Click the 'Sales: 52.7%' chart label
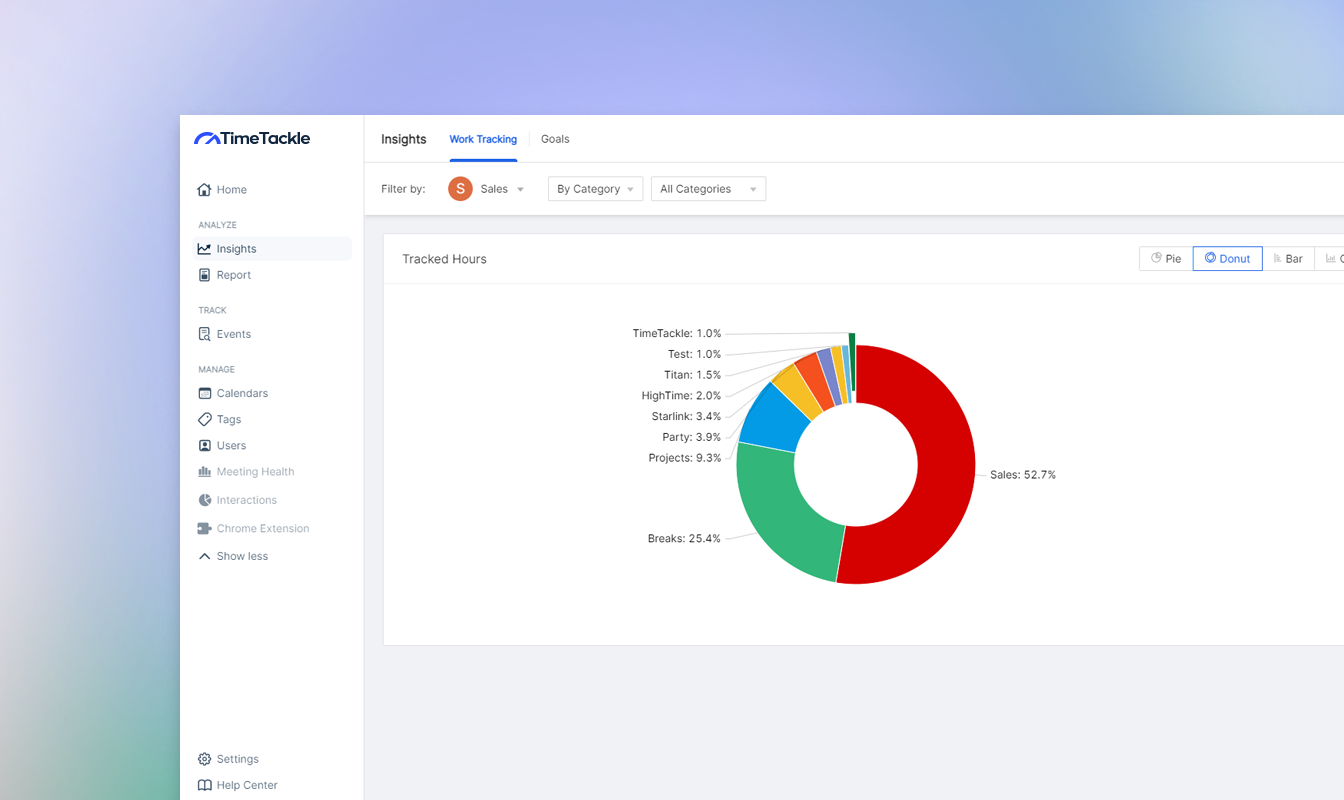This screenshot has height=800, width=1344. pyautogui.click(x=1023, y=475)
